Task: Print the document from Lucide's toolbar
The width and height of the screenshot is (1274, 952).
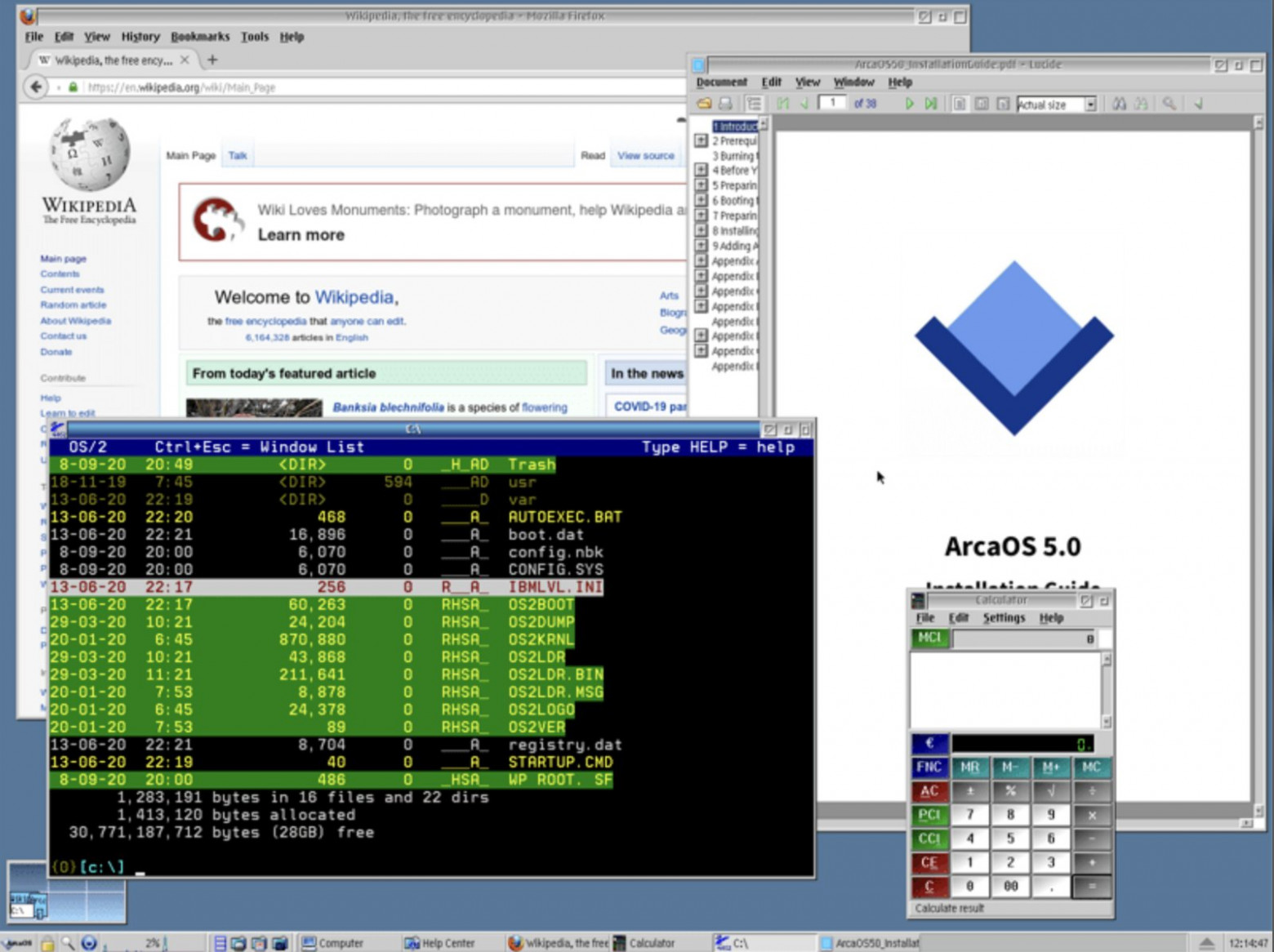Action: tap(724, 104)
